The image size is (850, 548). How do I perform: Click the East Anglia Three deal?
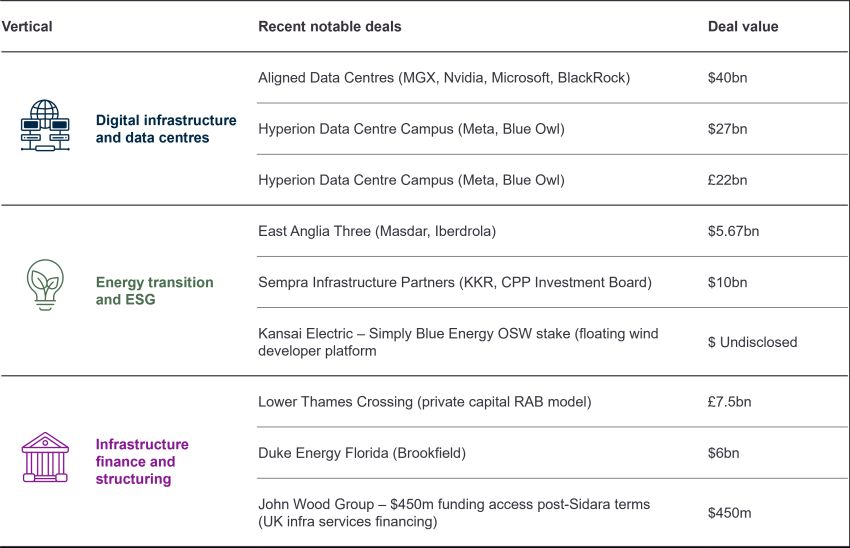[376, 231]
